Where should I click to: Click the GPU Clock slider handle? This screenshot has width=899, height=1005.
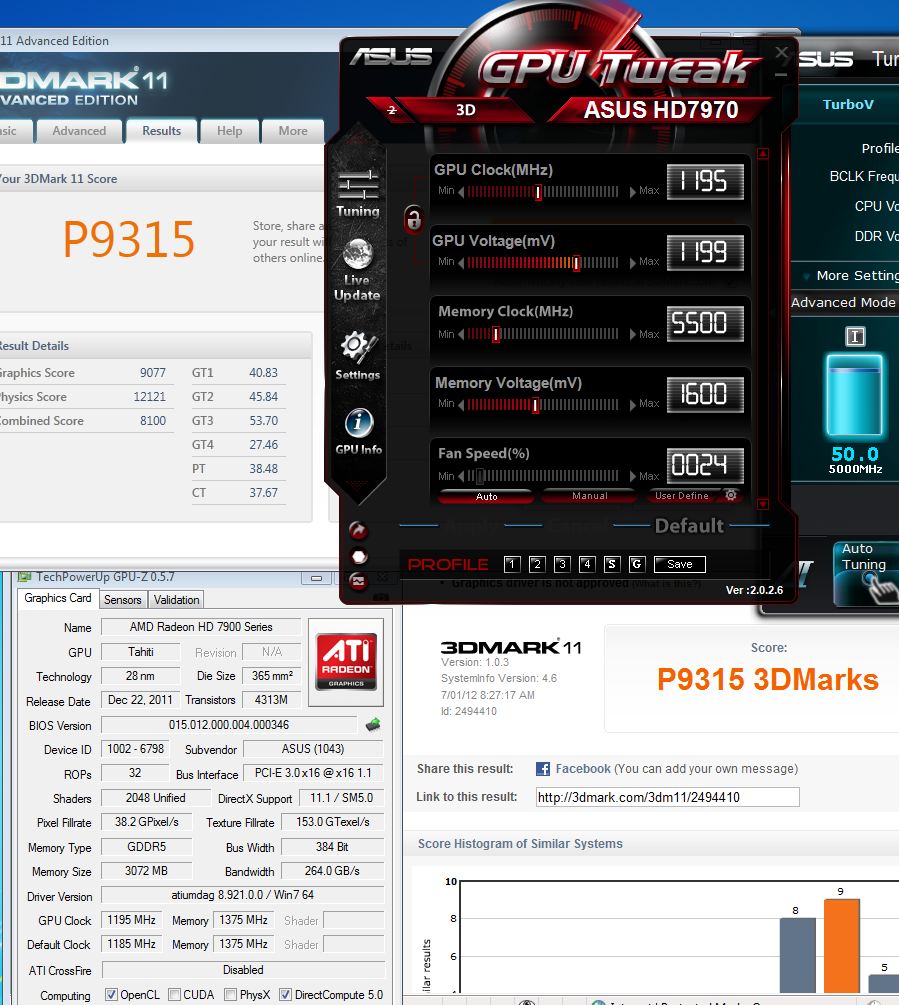click(x=538, y=192)
